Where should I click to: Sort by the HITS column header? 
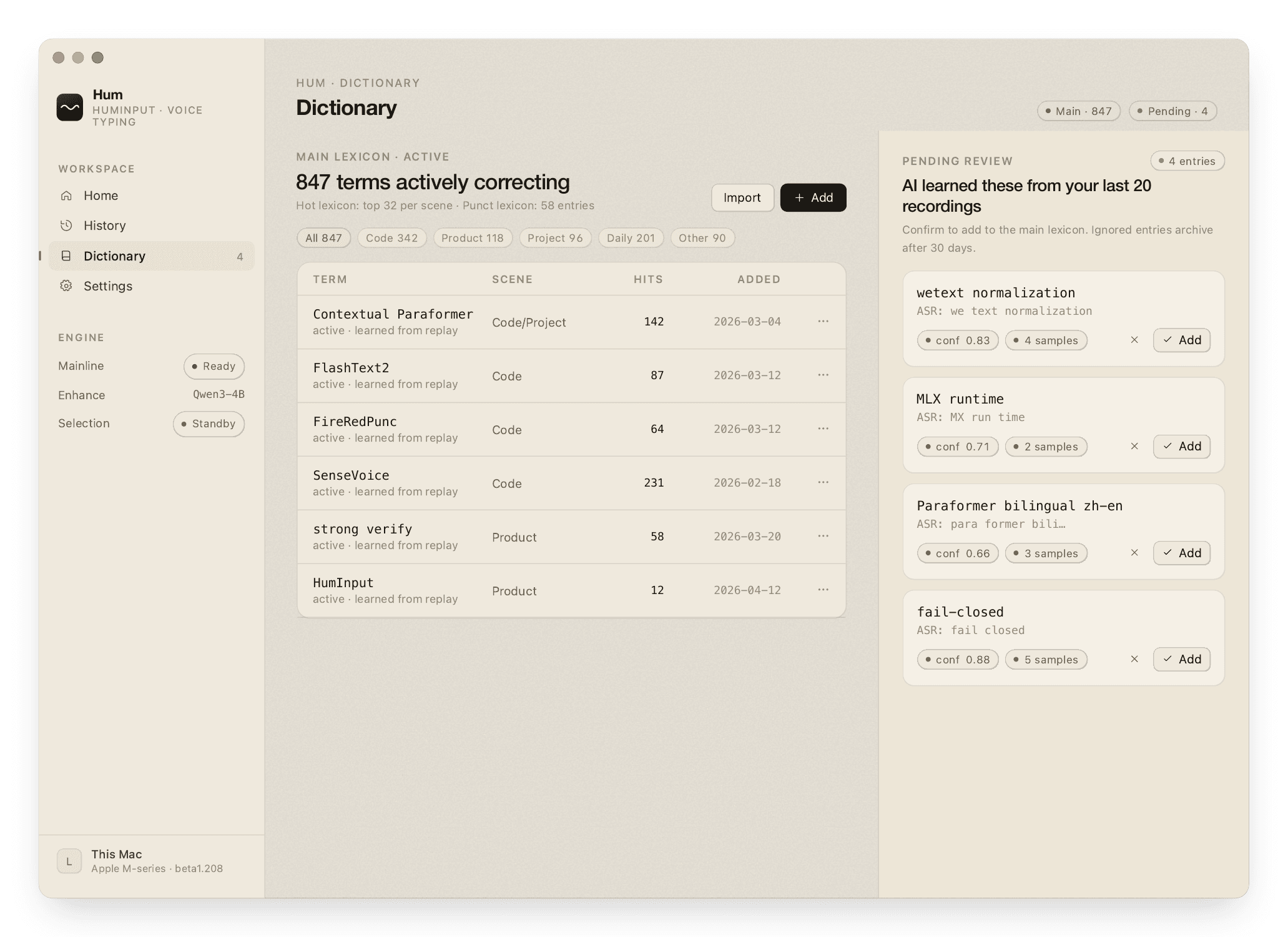click(x=648, y=279)
